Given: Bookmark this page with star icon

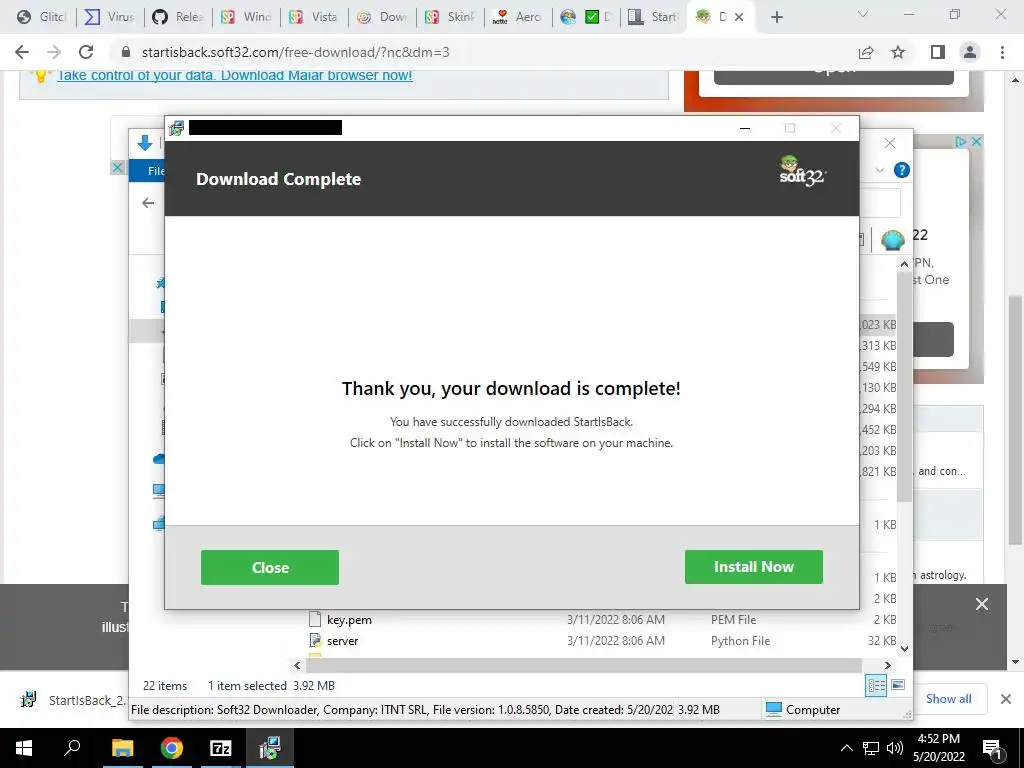Looking at the screenshot, I should [x=899, y=52].
